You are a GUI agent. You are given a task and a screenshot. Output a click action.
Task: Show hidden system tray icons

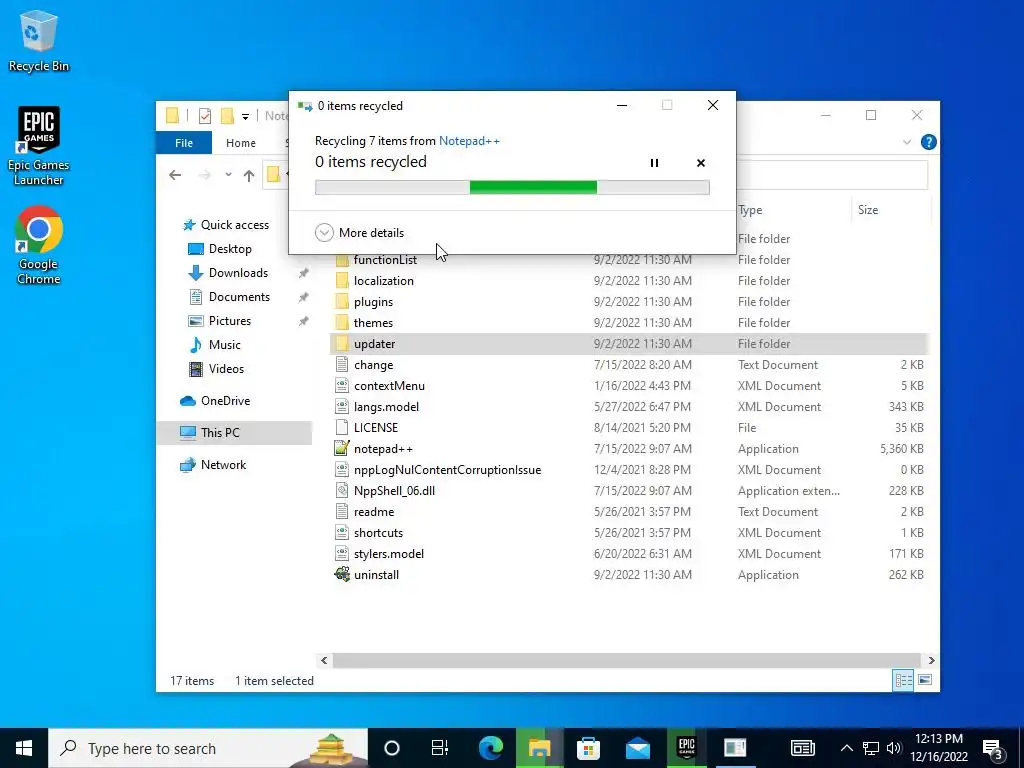[x=846, y=748]
